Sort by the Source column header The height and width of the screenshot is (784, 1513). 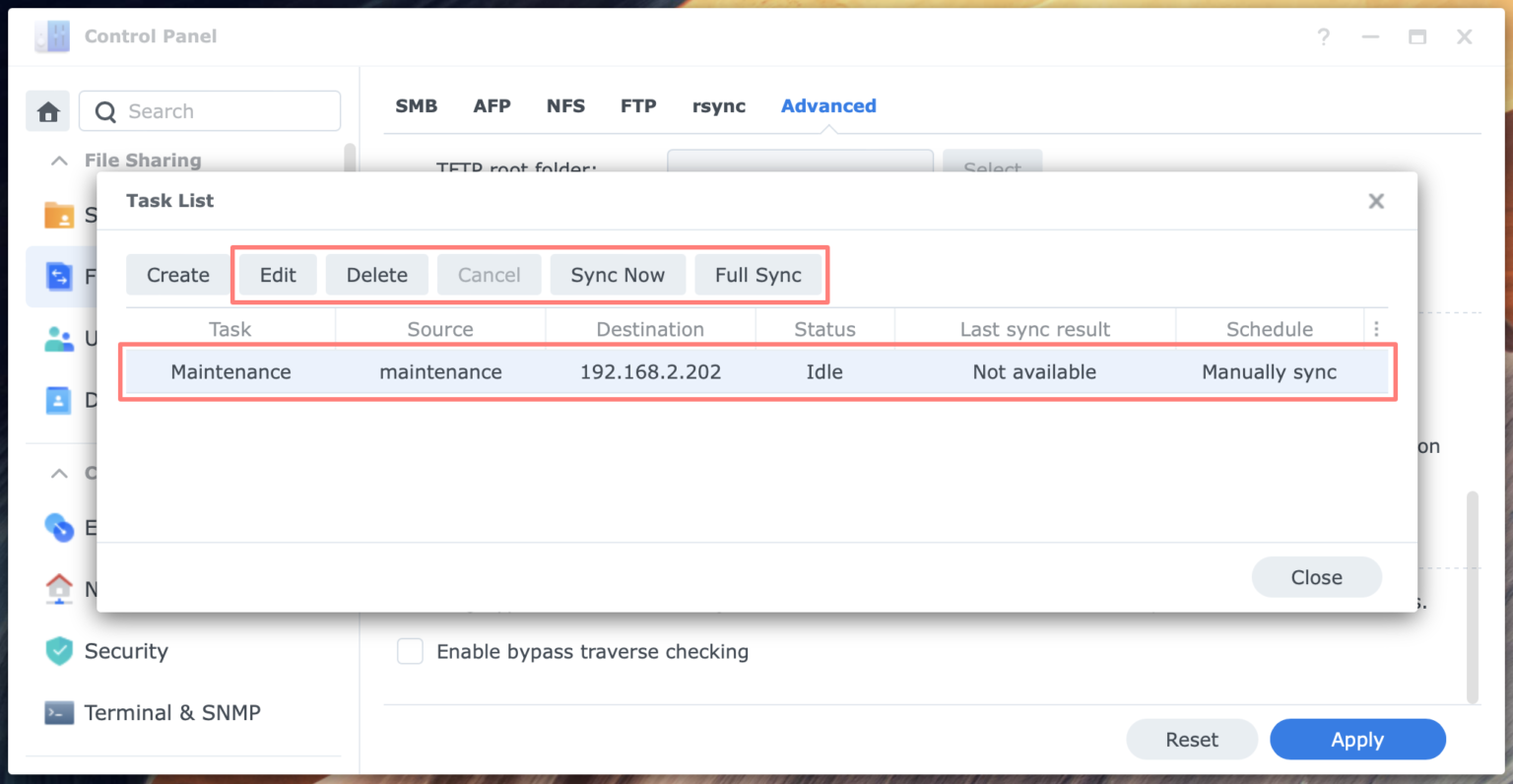click(x=440, y=329)
